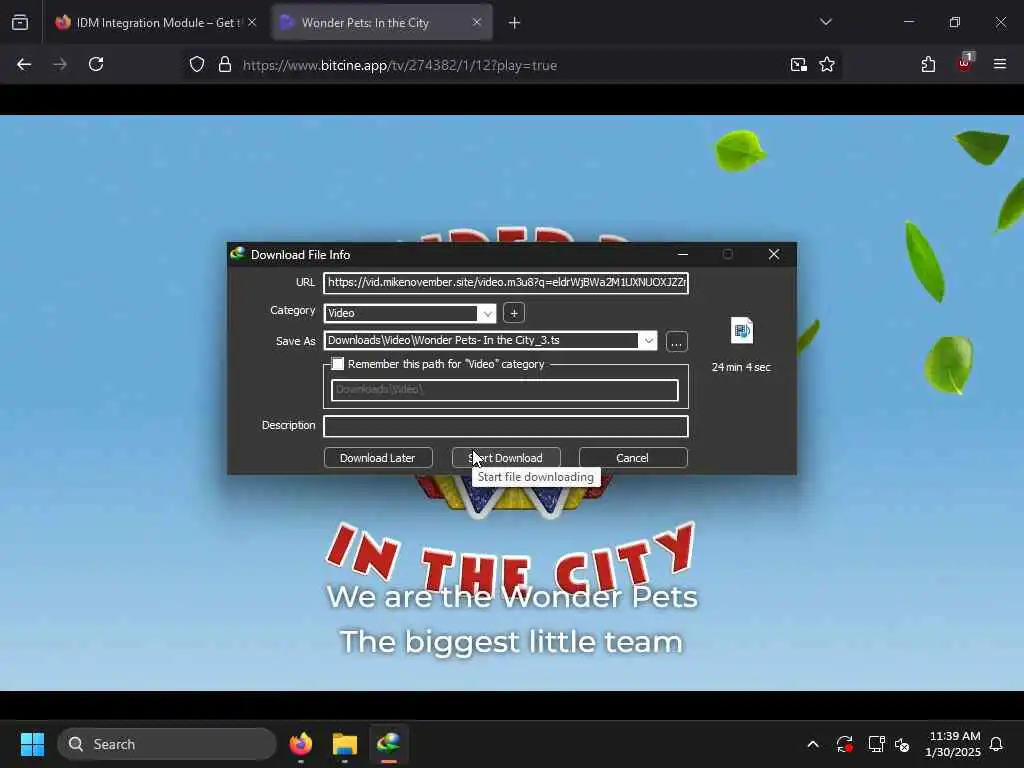List all tabs dropdown arrow

tap(825, 22)
